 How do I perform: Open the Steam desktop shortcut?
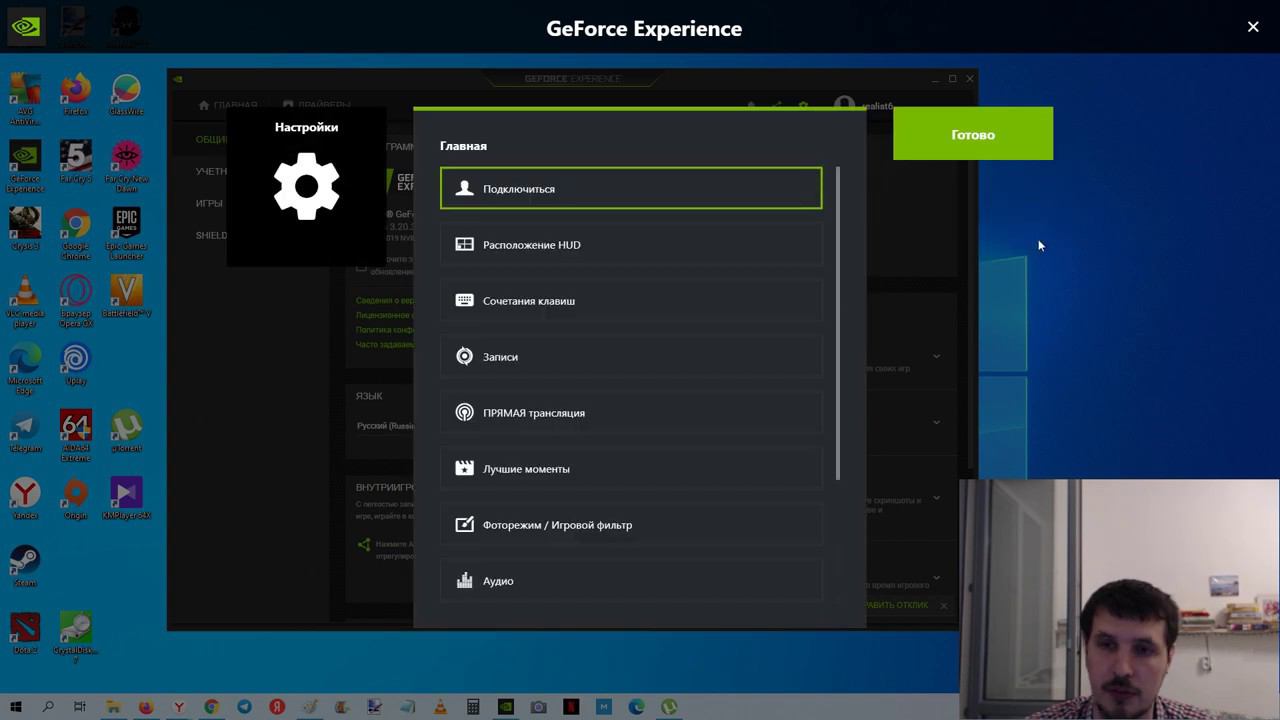point(25,565)
